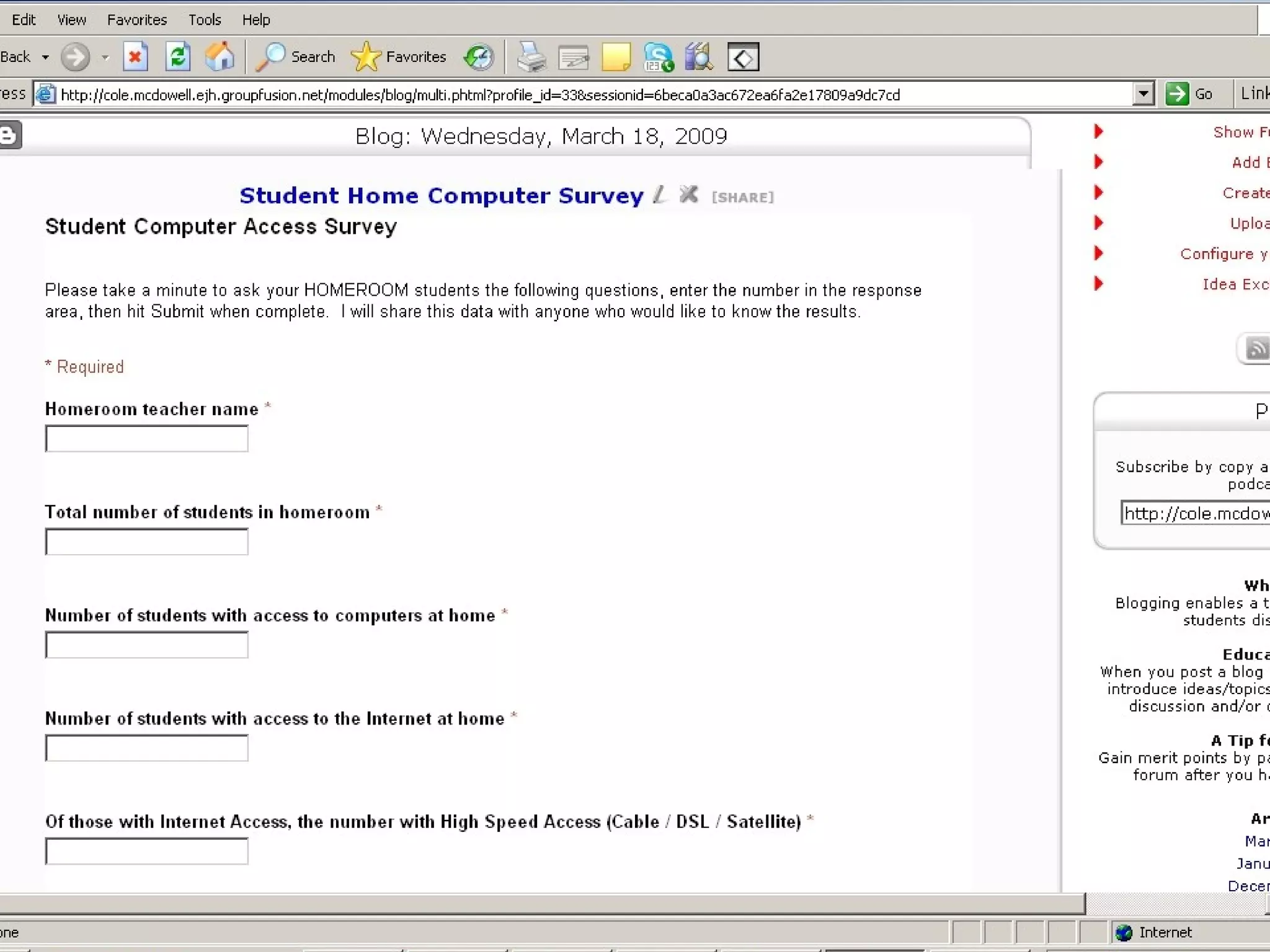Click the RSS feed icon

tap(1256, 349)
